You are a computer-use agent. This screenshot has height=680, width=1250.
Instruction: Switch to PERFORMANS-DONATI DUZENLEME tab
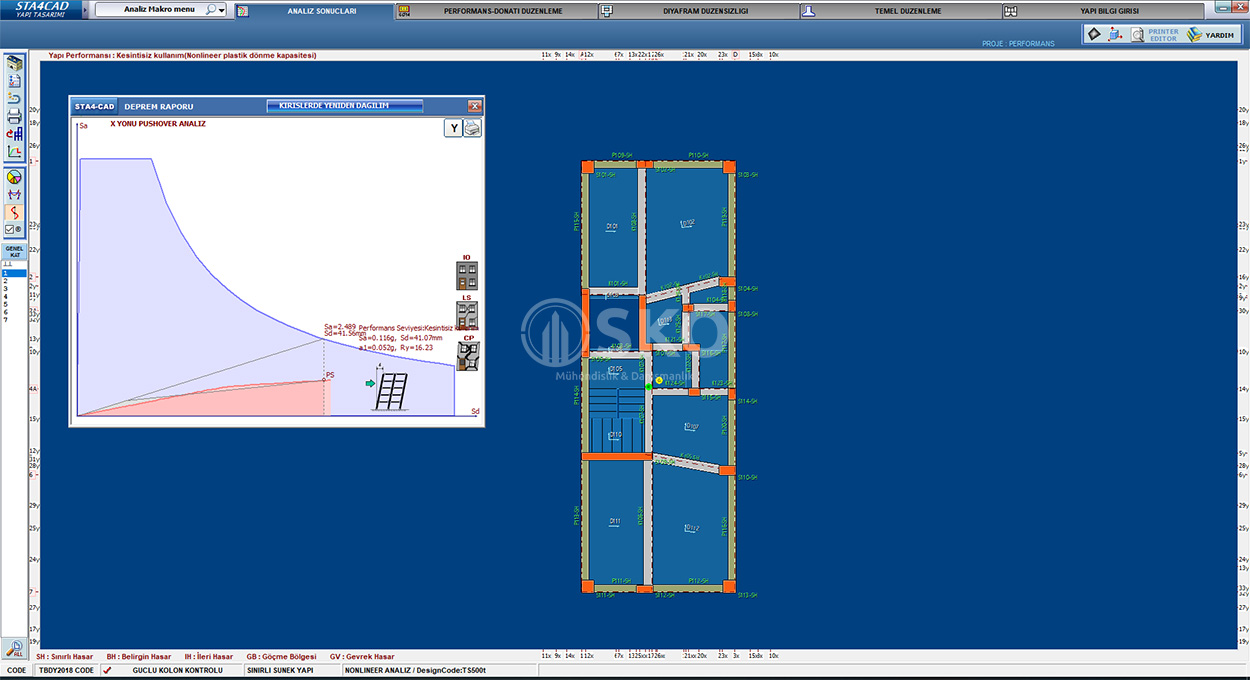[497, 11]
